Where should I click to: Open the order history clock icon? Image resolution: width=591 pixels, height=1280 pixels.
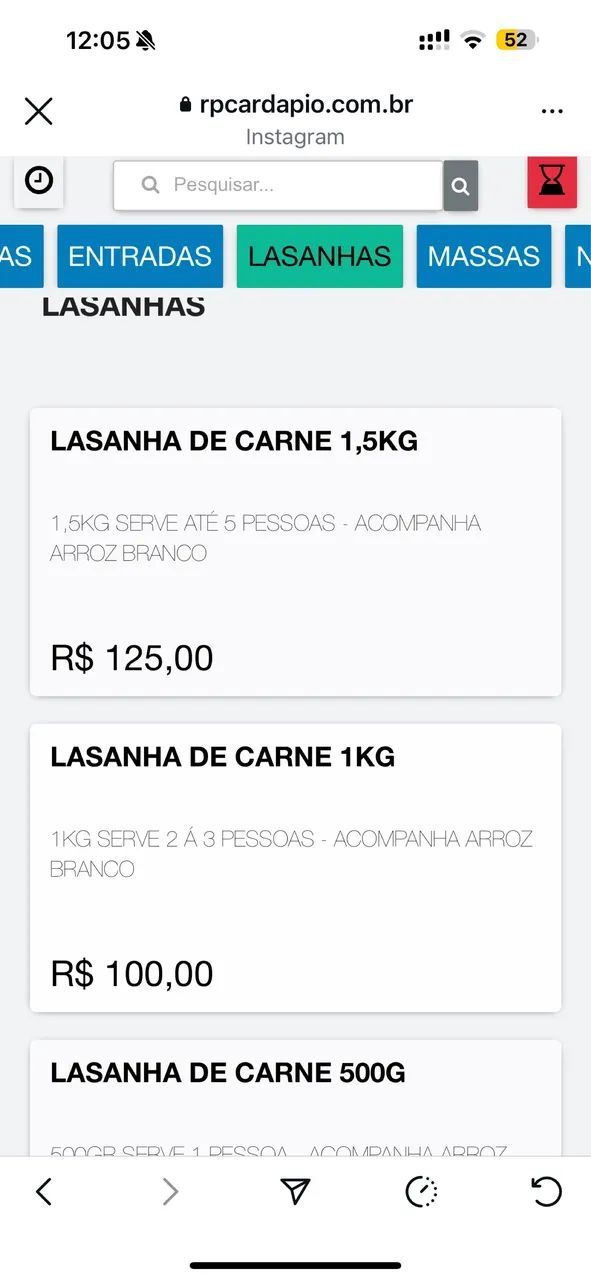coord(38,181)
